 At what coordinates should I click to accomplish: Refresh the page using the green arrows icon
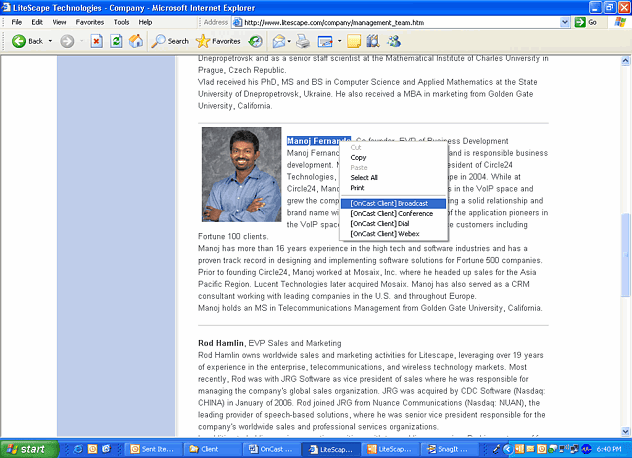tap(116, 41)
